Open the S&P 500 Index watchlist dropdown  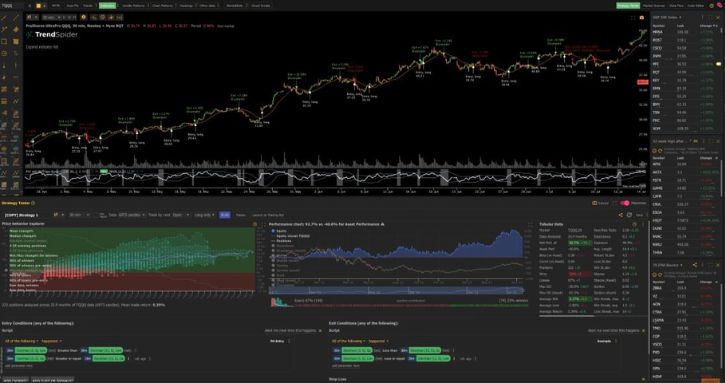tap(667, 18)
